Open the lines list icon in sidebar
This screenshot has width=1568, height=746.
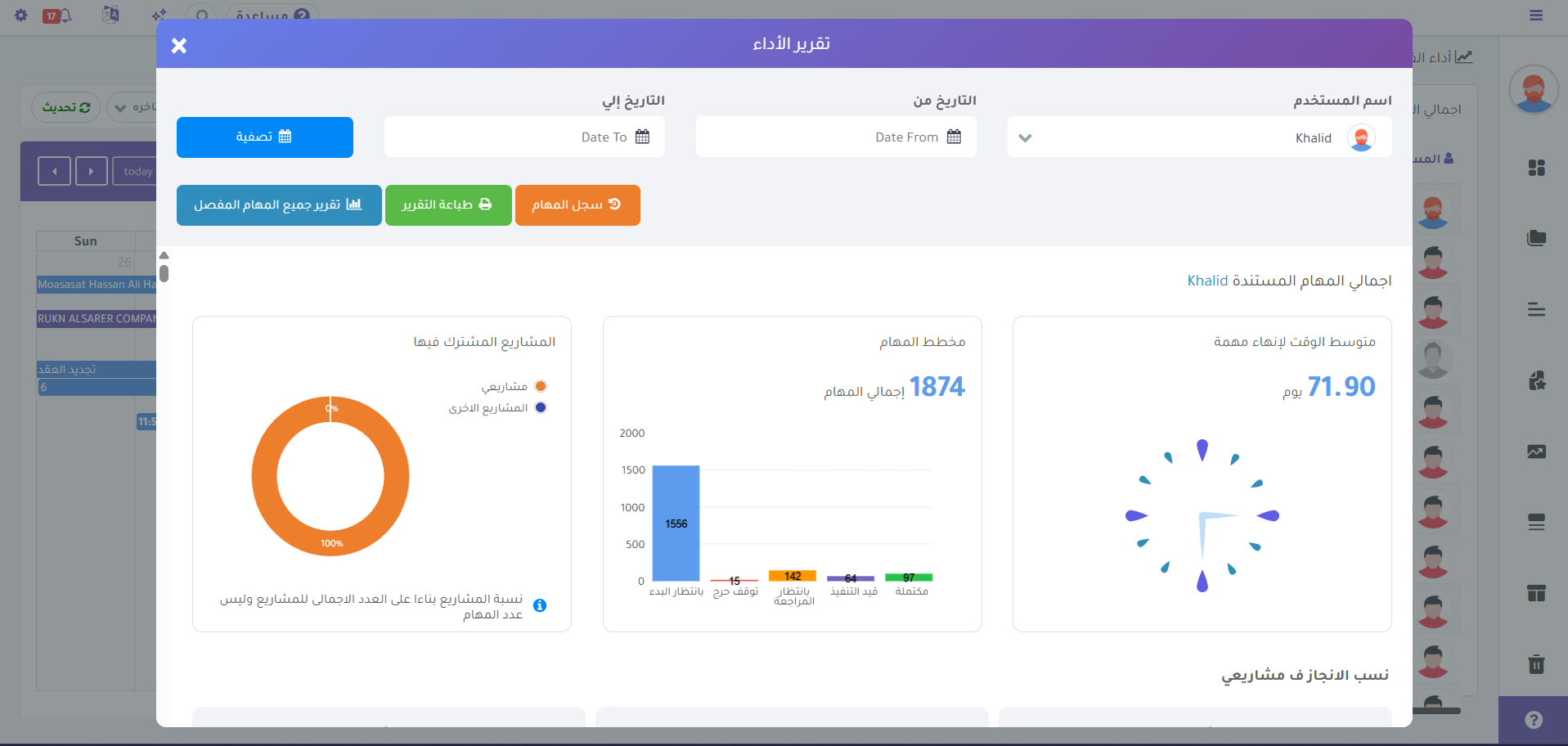tap(1537, 309)
